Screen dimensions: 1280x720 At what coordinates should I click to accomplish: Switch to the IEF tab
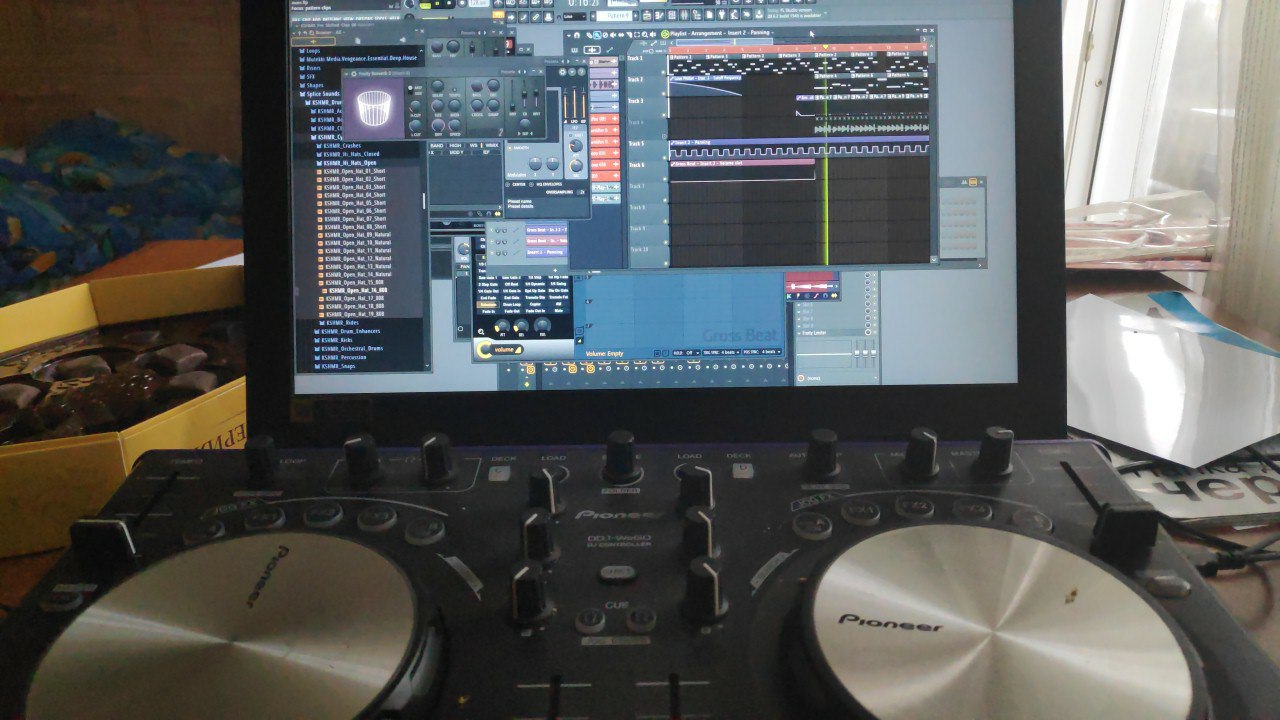tap(486, 152)
